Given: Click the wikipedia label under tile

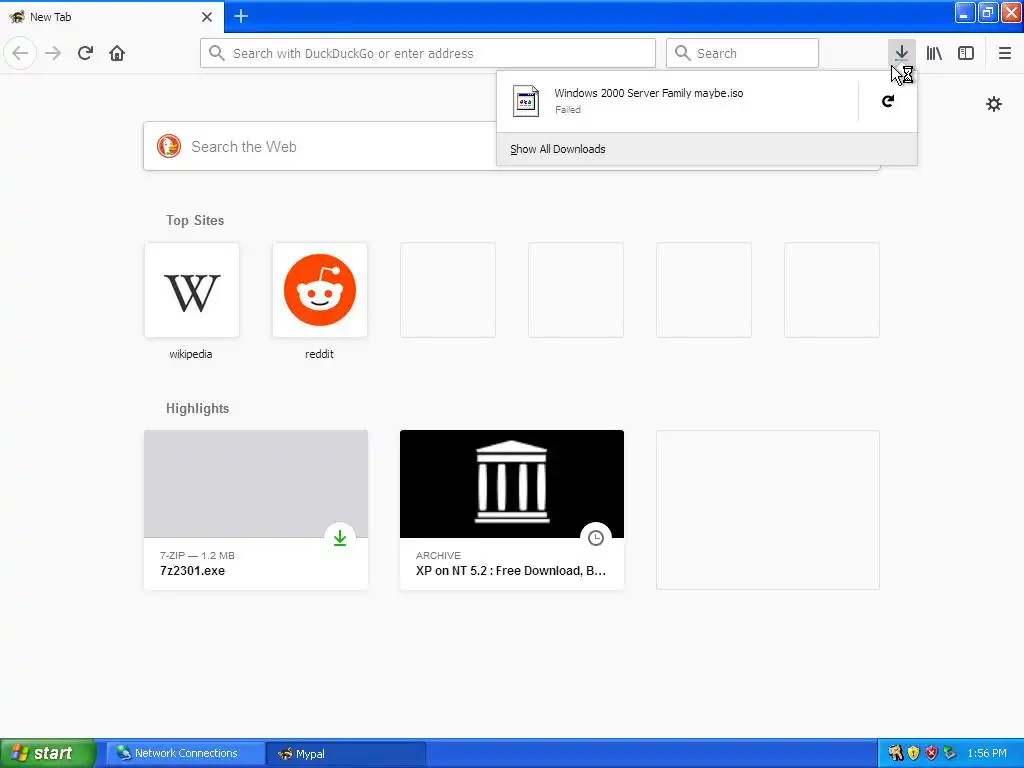Looking at the screenshot, I should (191, 354).
